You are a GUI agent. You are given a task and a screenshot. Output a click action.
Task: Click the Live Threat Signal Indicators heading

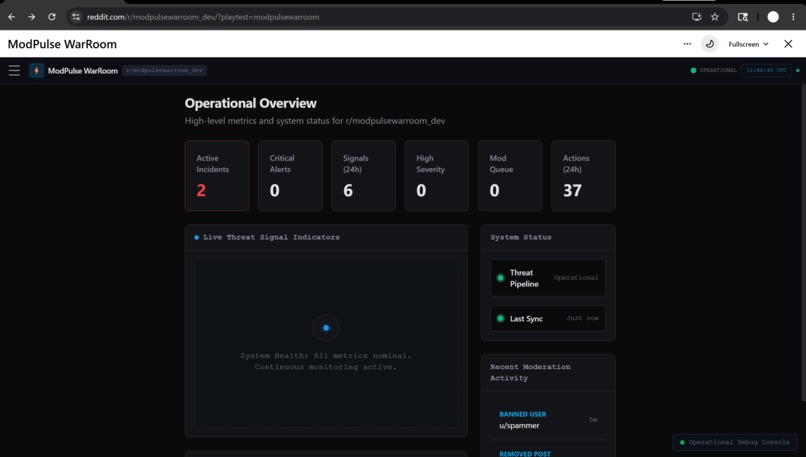[x=271, y=237]
